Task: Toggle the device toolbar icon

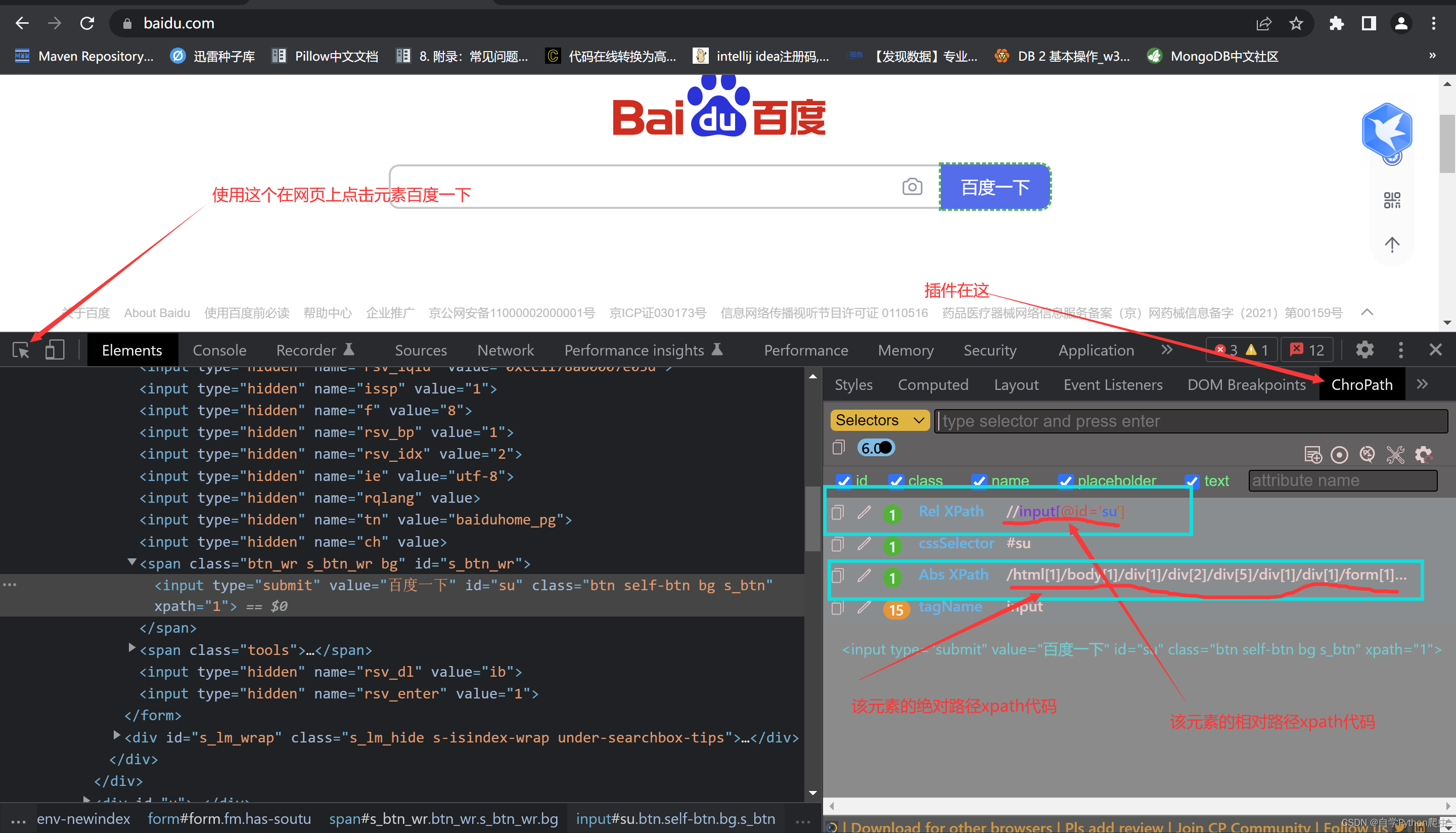Action: coord(55,350)
